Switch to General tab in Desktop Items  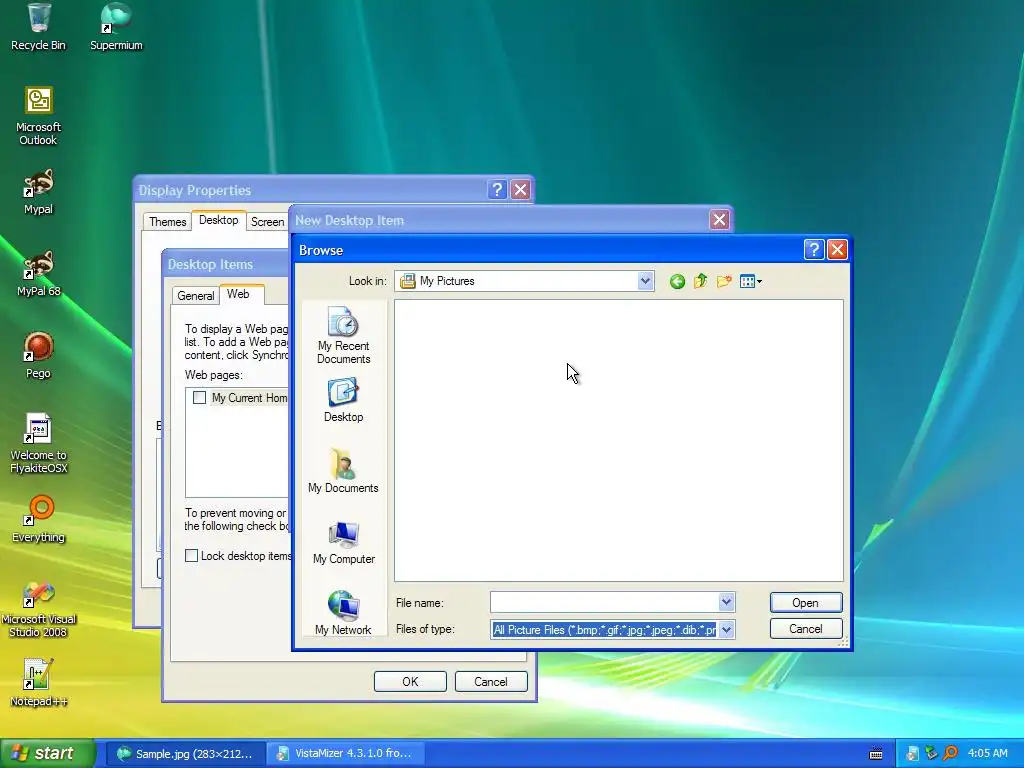pyautogui.click(x=195, y=296)
